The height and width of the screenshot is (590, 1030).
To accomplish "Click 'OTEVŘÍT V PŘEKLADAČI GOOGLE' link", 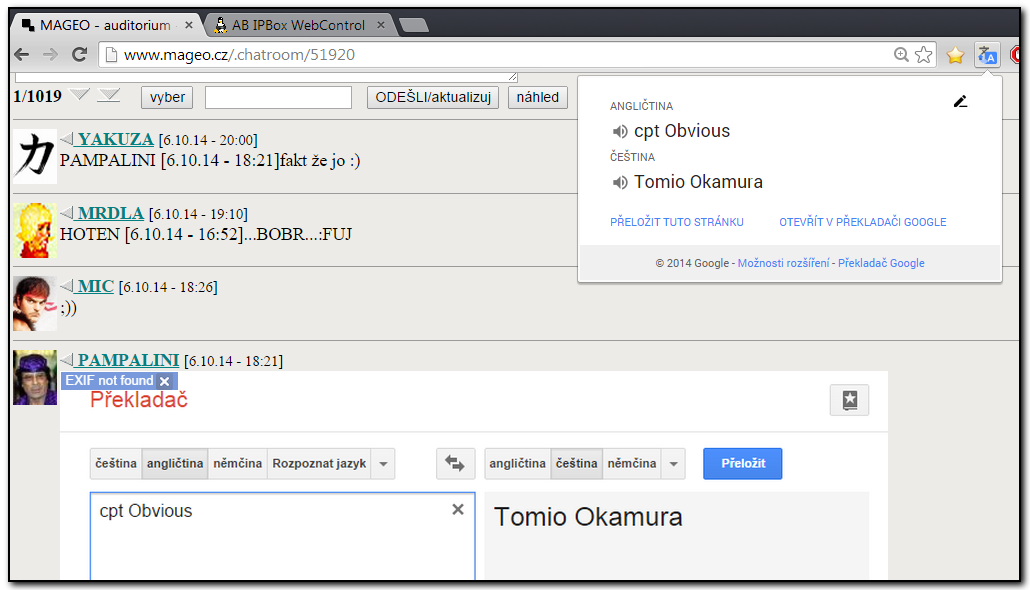I will [x=862, y=222].
